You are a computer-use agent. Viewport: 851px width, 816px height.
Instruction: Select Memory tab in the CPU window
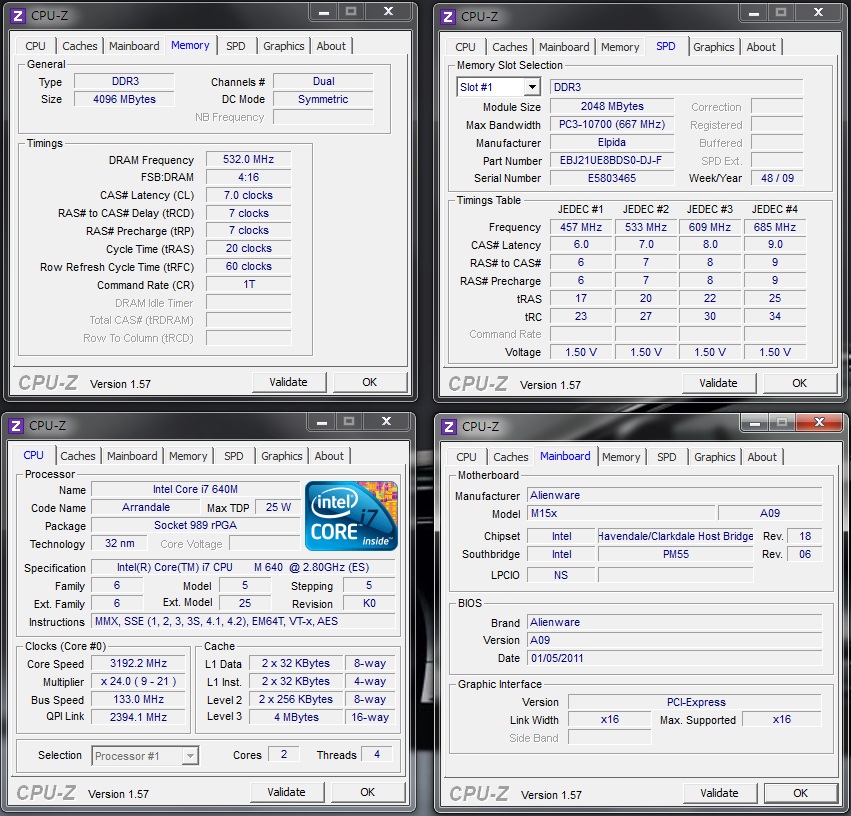pos(188,456)
